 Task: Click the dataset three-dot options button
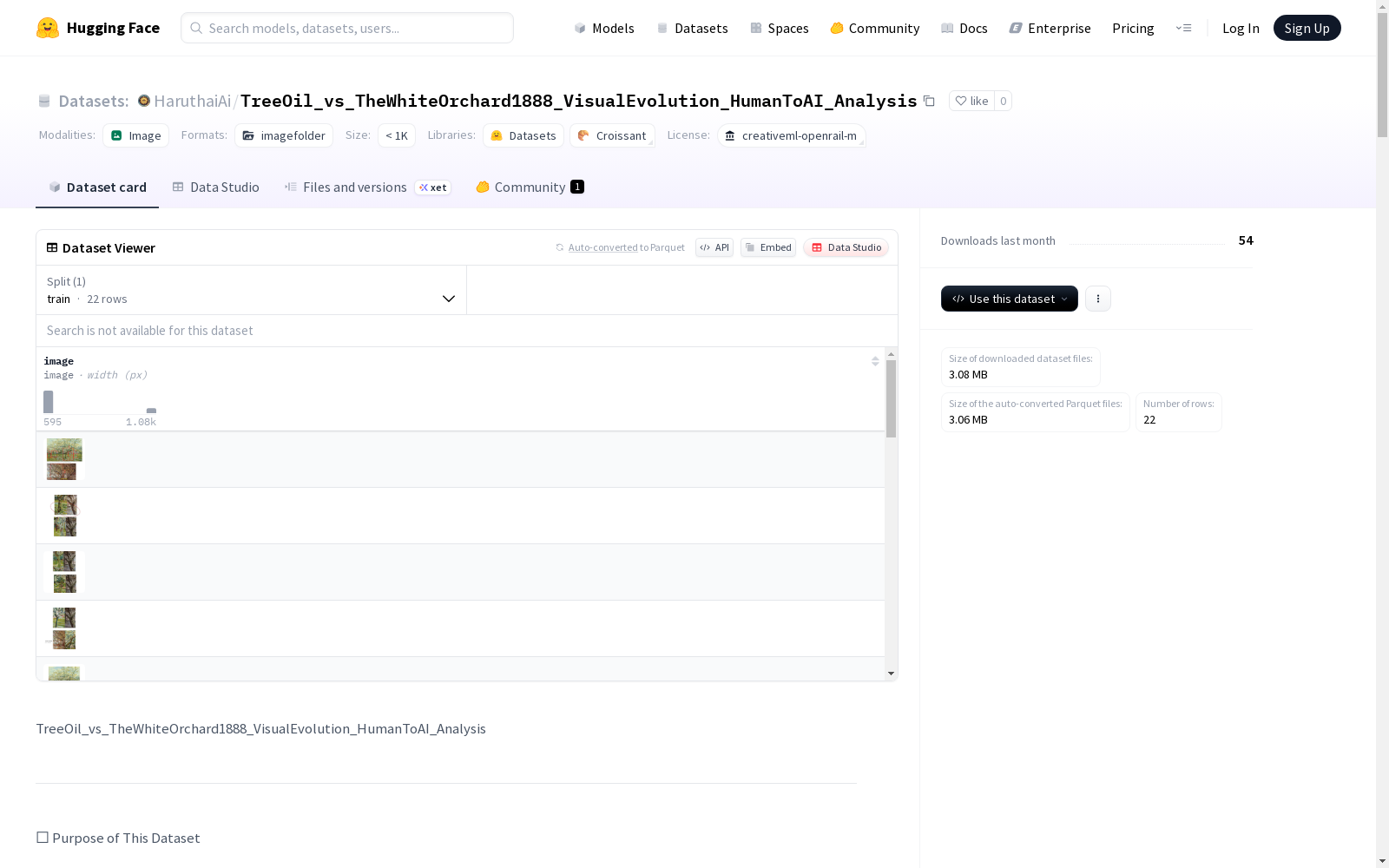pos(1098,299)
